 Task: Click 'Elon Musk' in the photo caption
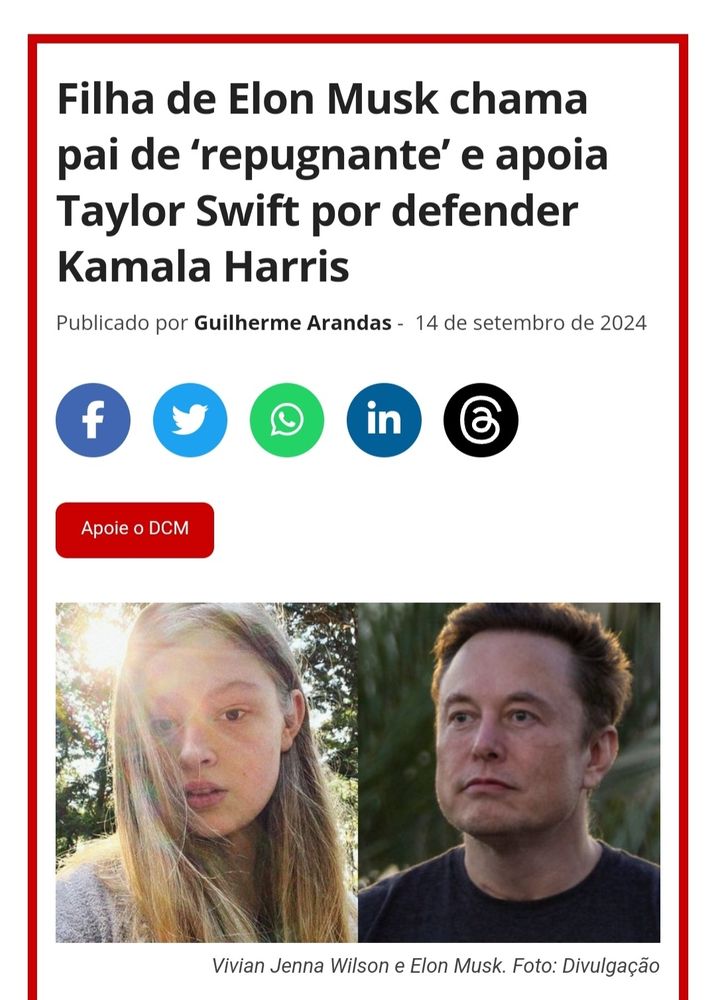pyautogui.click(x=457, y=966)
